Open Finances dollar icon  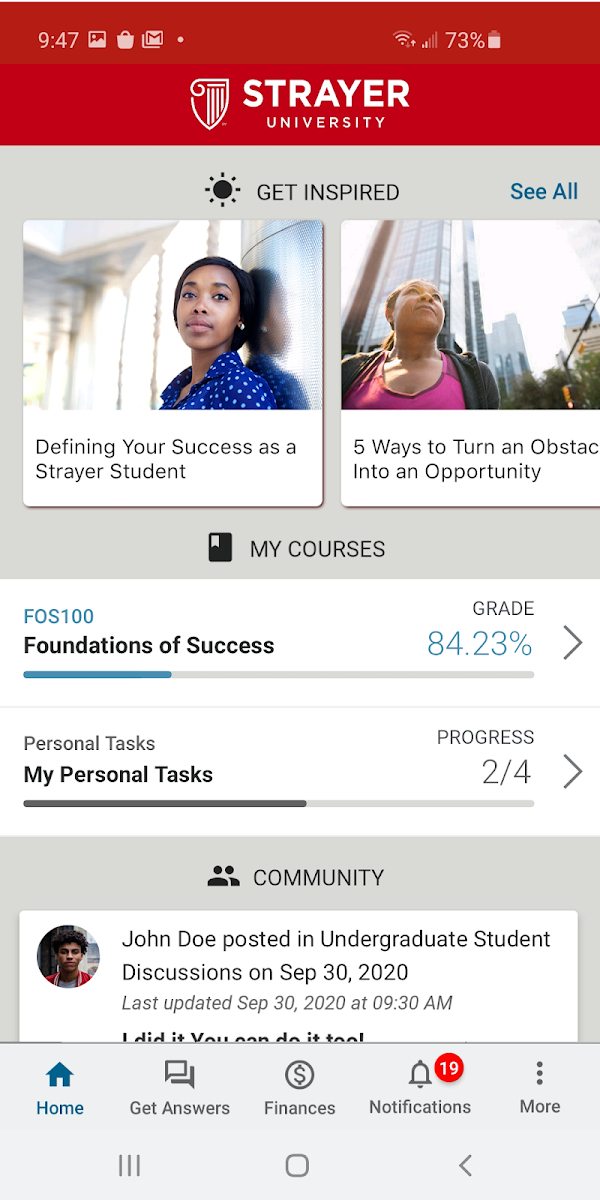[299, 1076]
